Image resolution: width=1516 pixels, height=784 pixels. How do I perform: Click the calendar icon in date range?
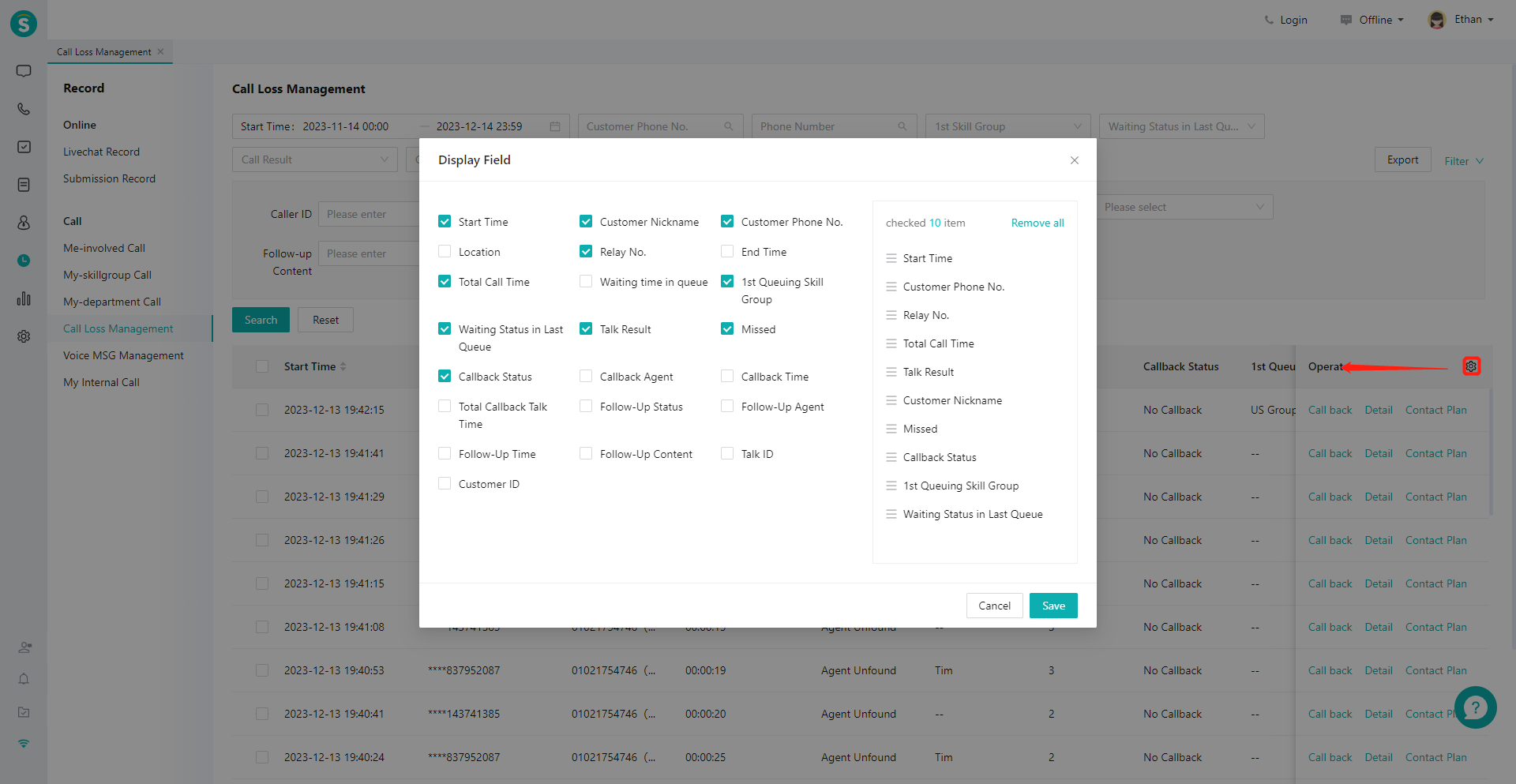tap(555, 126)
